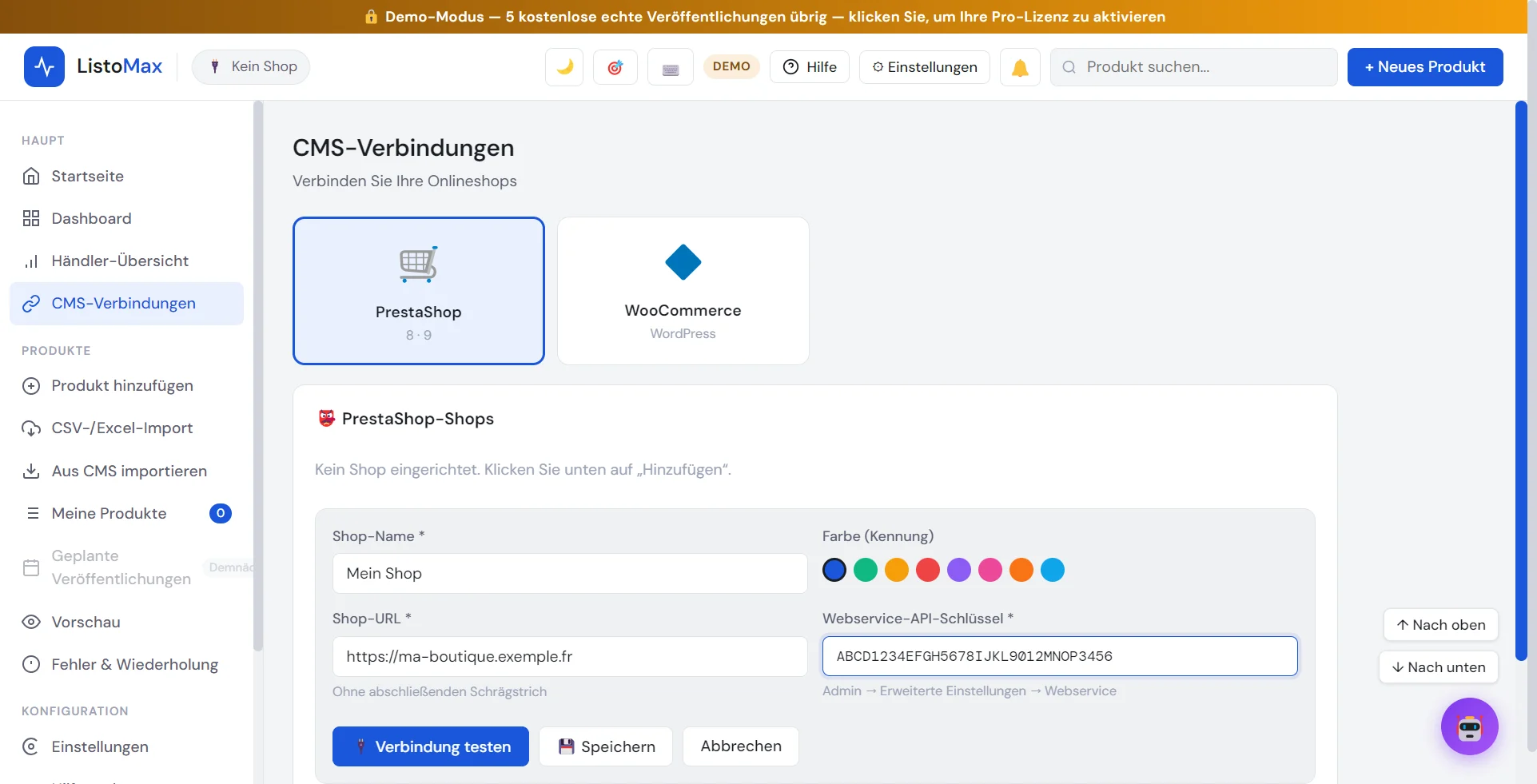Open the chatbot assistant bubble

point(1469,726)
